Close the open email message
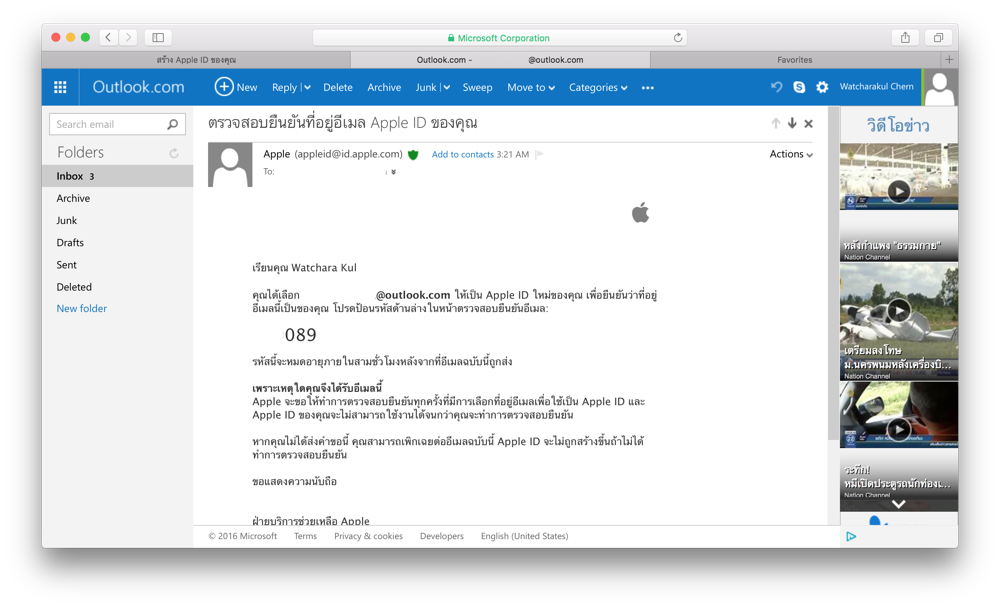1000x607 pixels. coord(809,123)
